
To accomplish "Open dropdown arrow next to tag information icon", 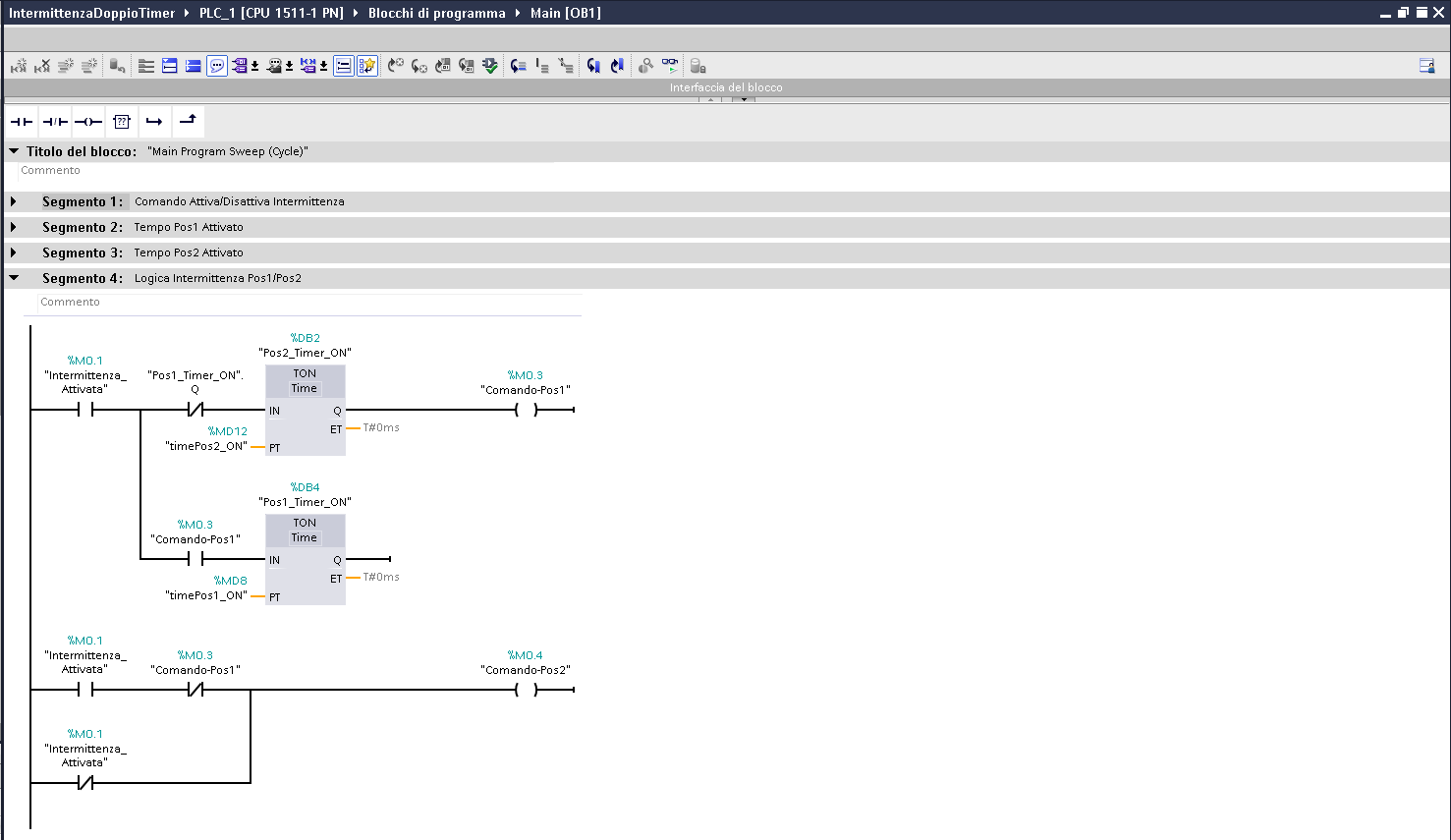I will (x=289, y=67).
